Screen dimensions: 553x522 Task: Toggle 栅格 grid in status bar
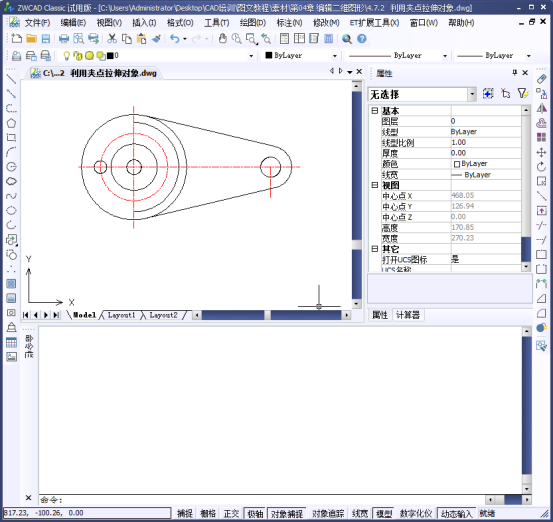(208, 514)
